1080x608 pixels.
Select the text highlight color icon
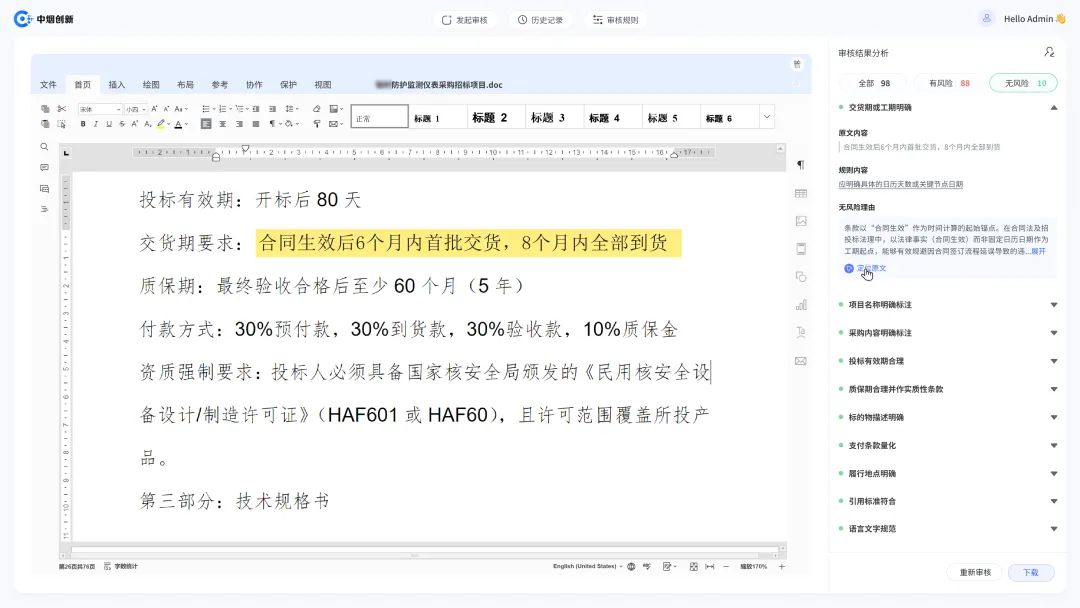161,123
